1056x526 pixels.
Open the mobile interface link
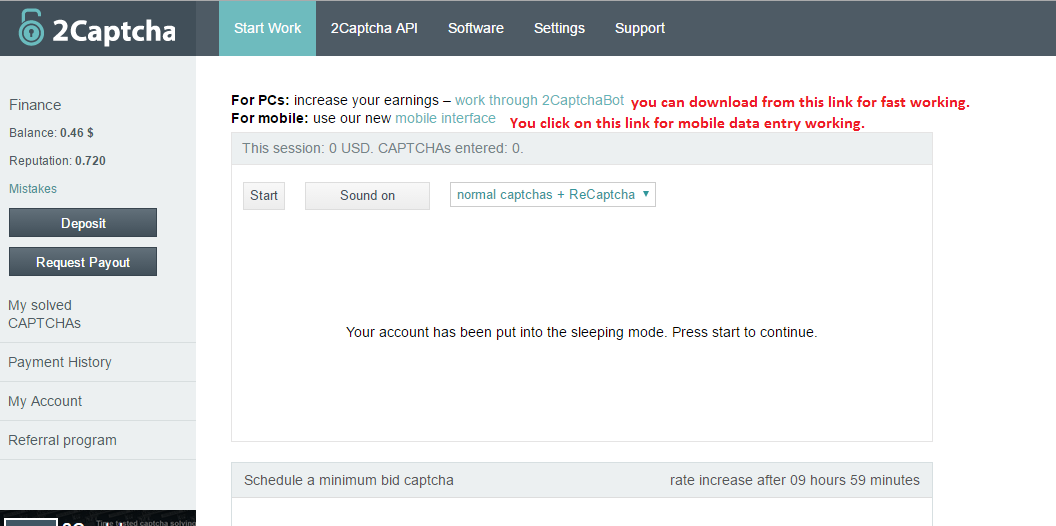[445, 119]
